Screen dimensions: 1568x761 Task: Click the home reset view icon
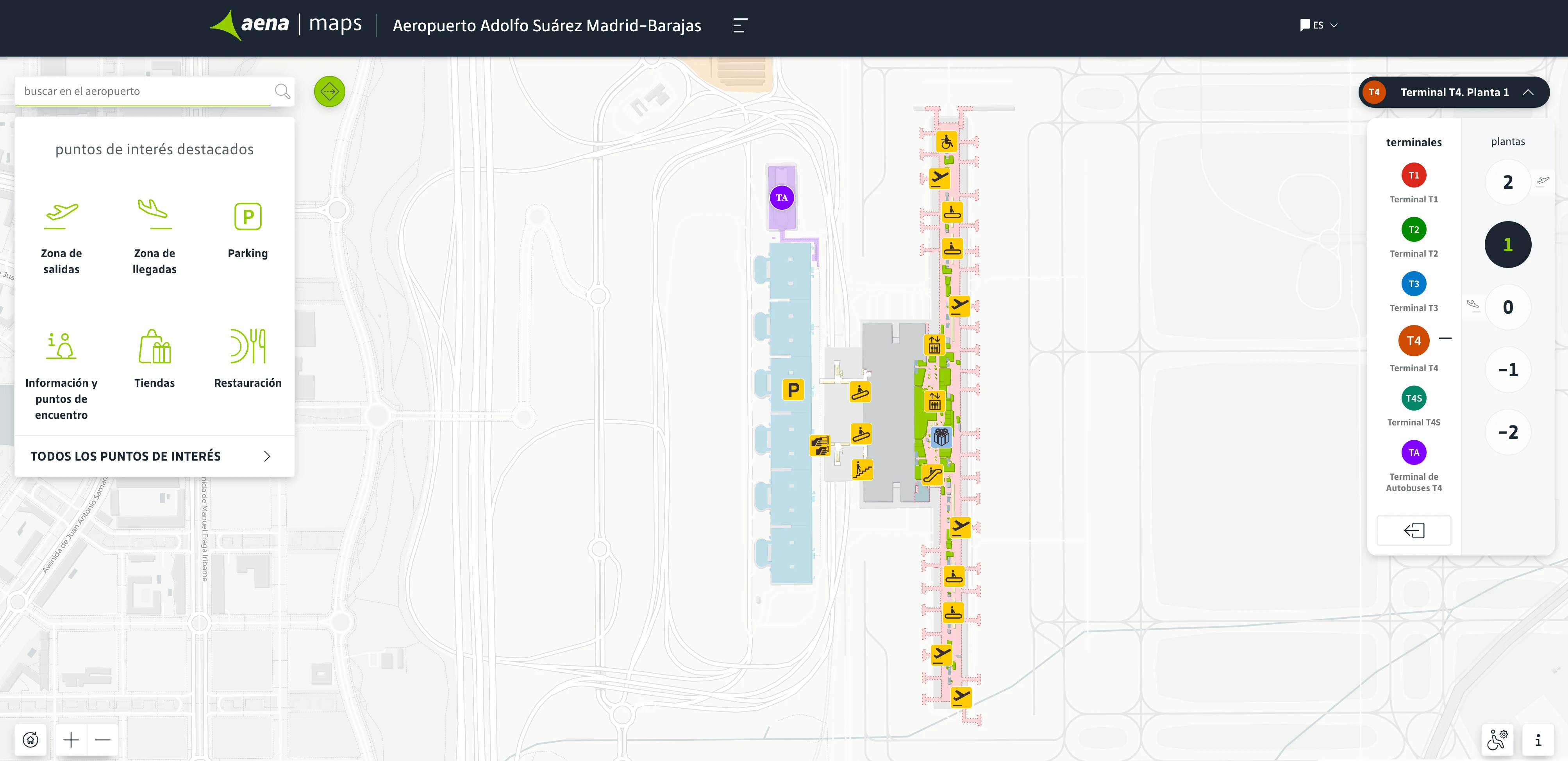tap(31, 740)
